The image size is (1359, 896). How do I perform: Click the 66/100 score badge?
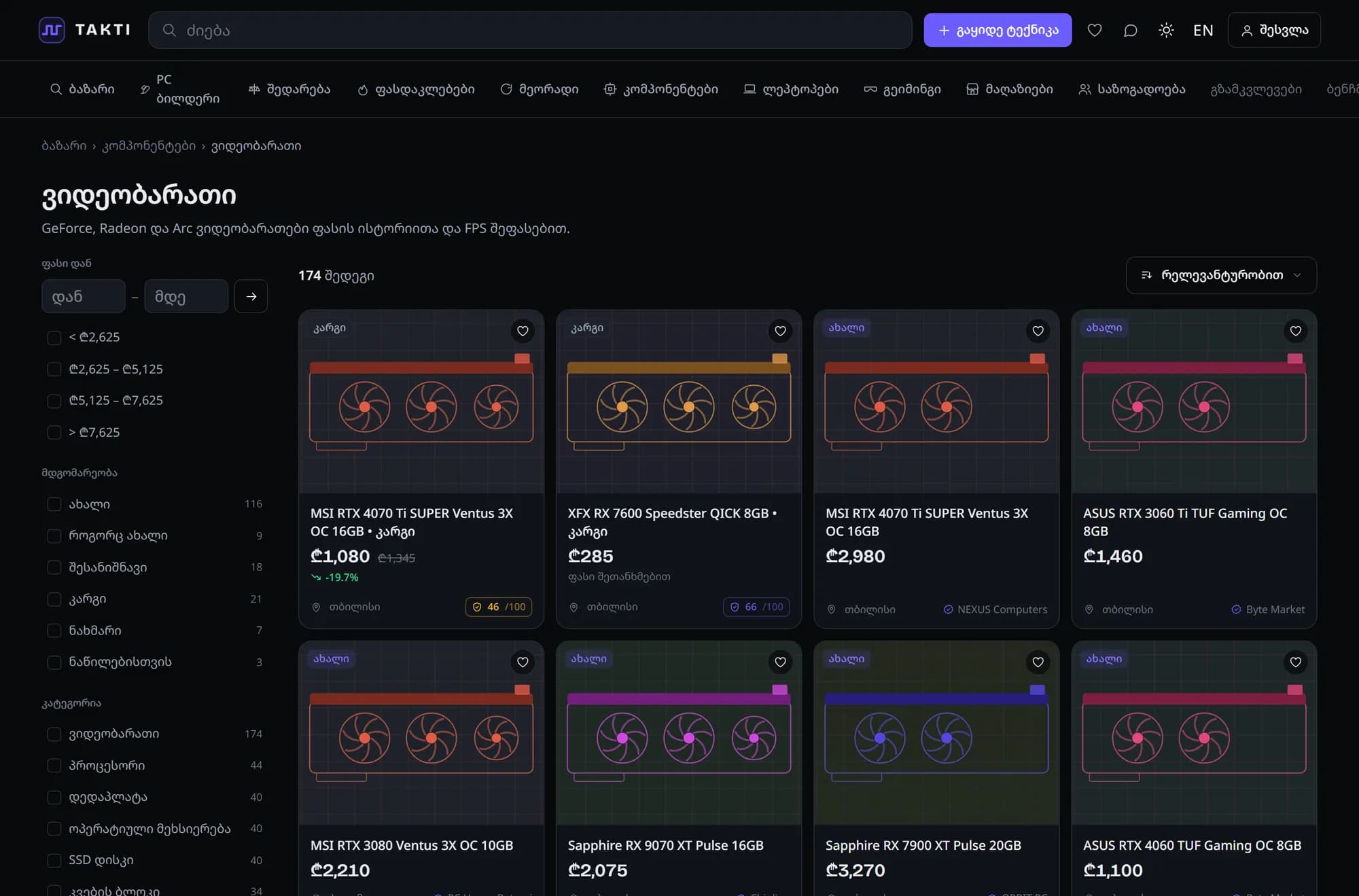click(x=756, y=607)
